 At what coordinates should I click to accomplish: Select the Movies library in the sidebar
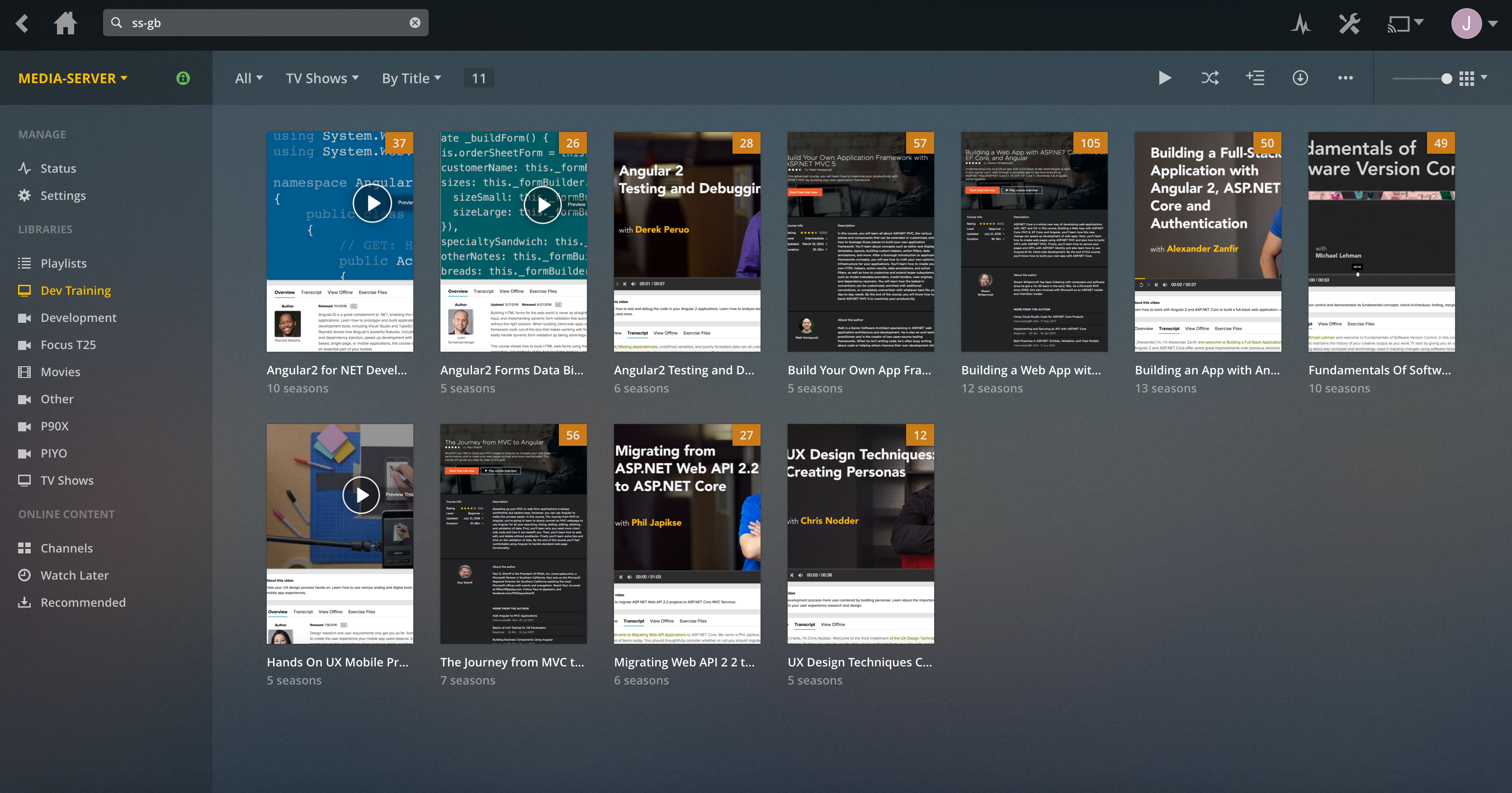point(60,372)
